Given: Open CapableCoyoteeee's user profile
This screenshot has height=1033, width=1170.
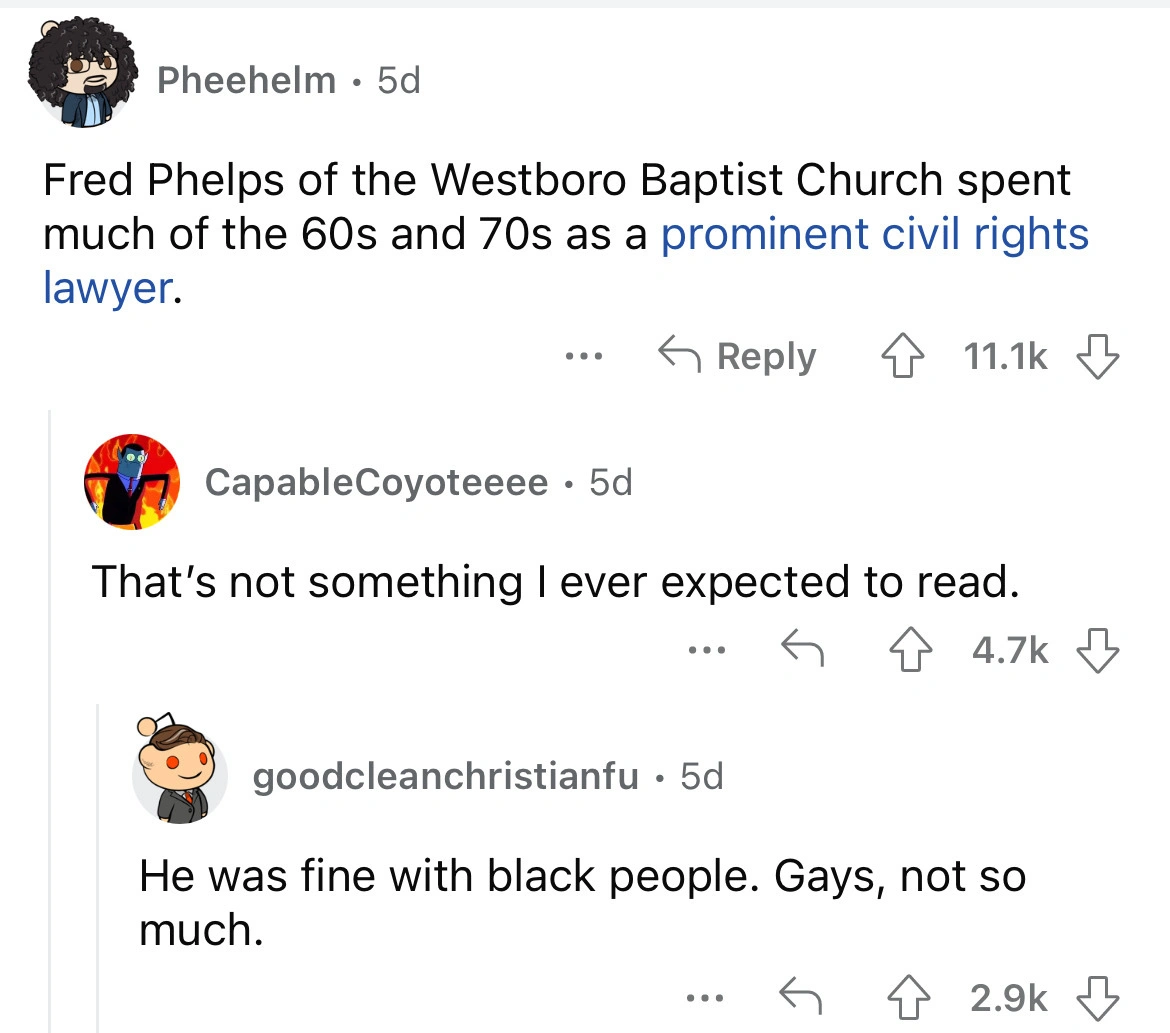Looking at the screenshot, I should pos(376,483).
